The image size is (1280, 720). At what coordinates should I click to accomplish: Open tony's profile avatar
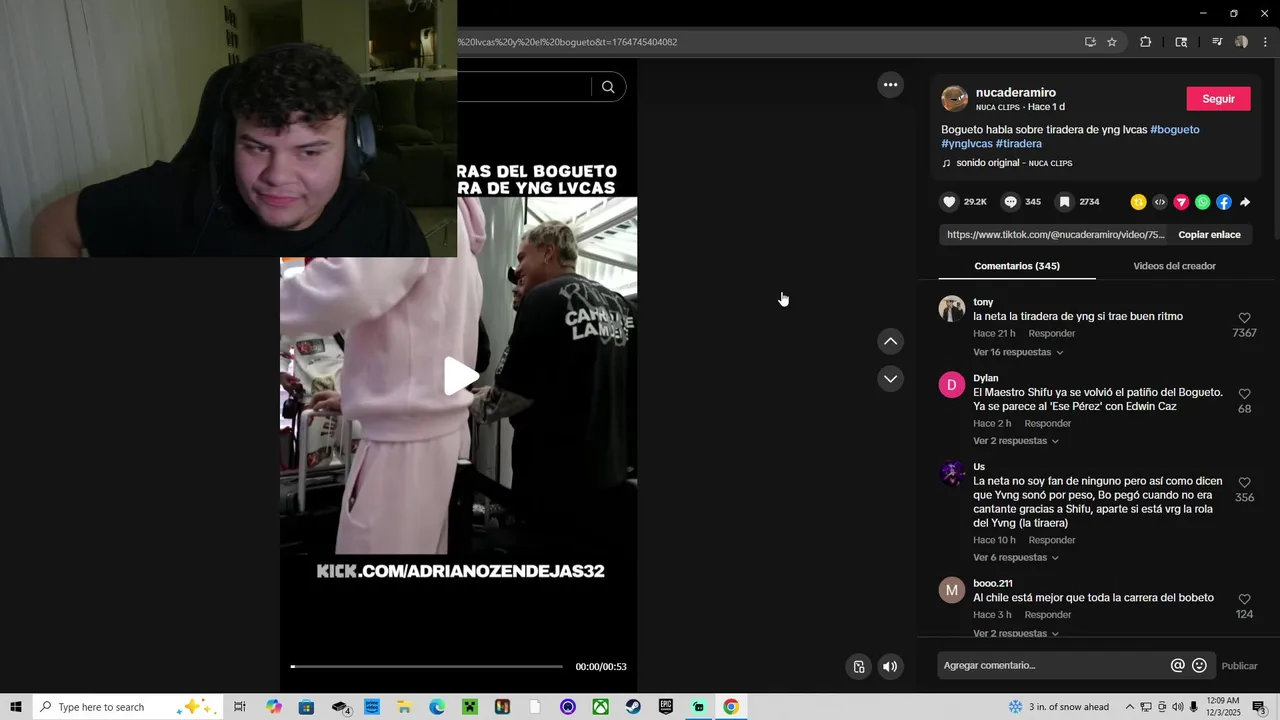pos(951,309)
